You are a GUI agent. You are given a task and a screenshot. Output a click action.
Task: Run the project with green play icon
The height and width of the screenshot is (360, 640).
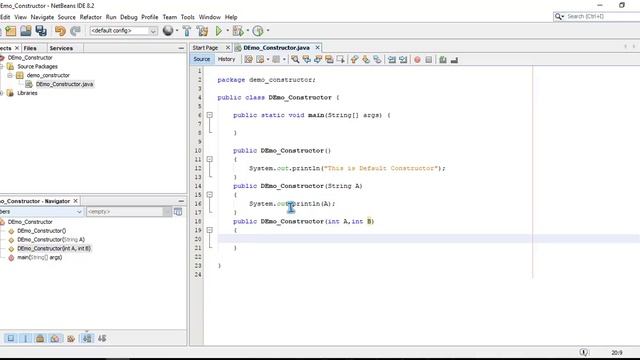click(x=219, y=31)
